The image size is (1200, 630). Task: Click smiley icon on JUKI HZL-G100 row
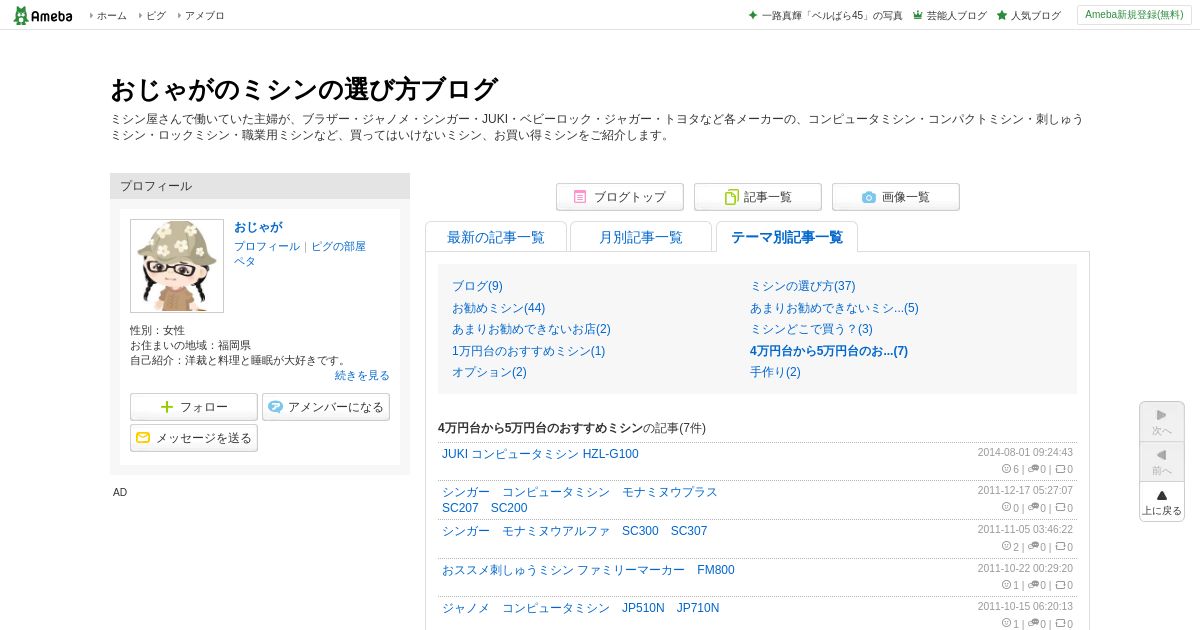point(1006,468)
